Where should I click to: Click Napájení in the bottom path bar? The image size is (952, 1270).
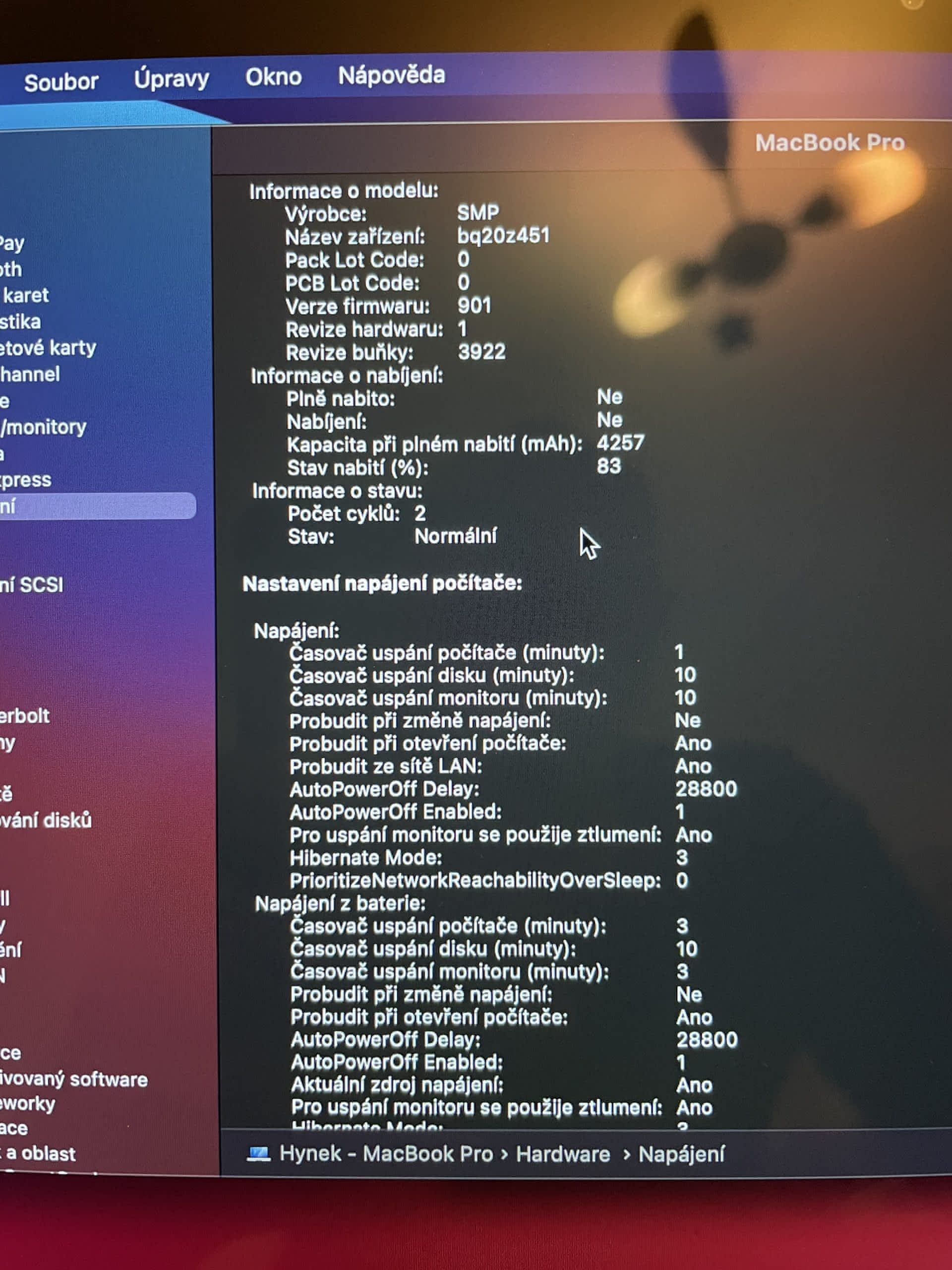click(x=681, y=1154)
